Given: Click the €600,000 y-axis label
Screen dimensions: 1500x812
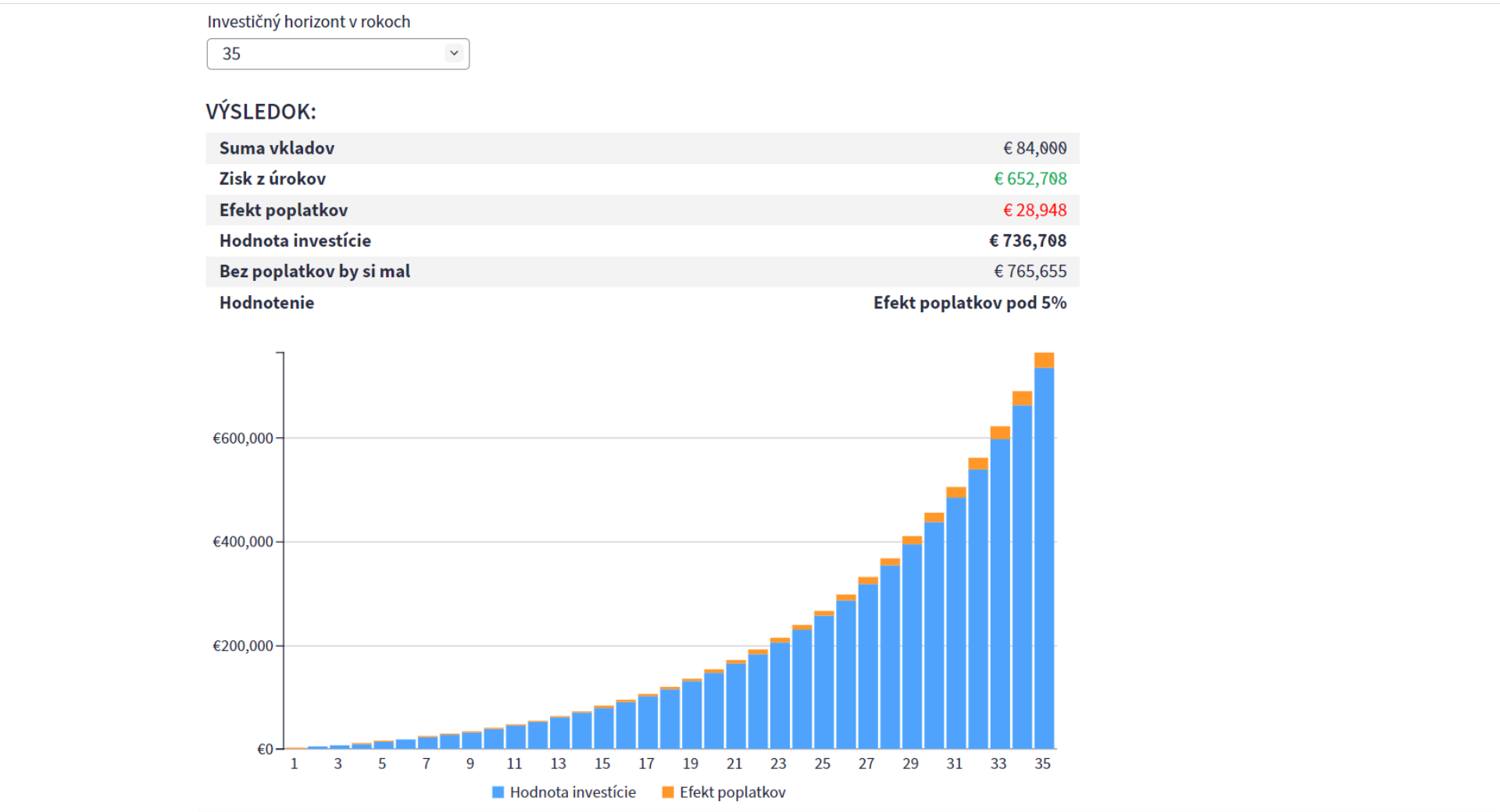Looking at the screenshot, I should 243,439.
